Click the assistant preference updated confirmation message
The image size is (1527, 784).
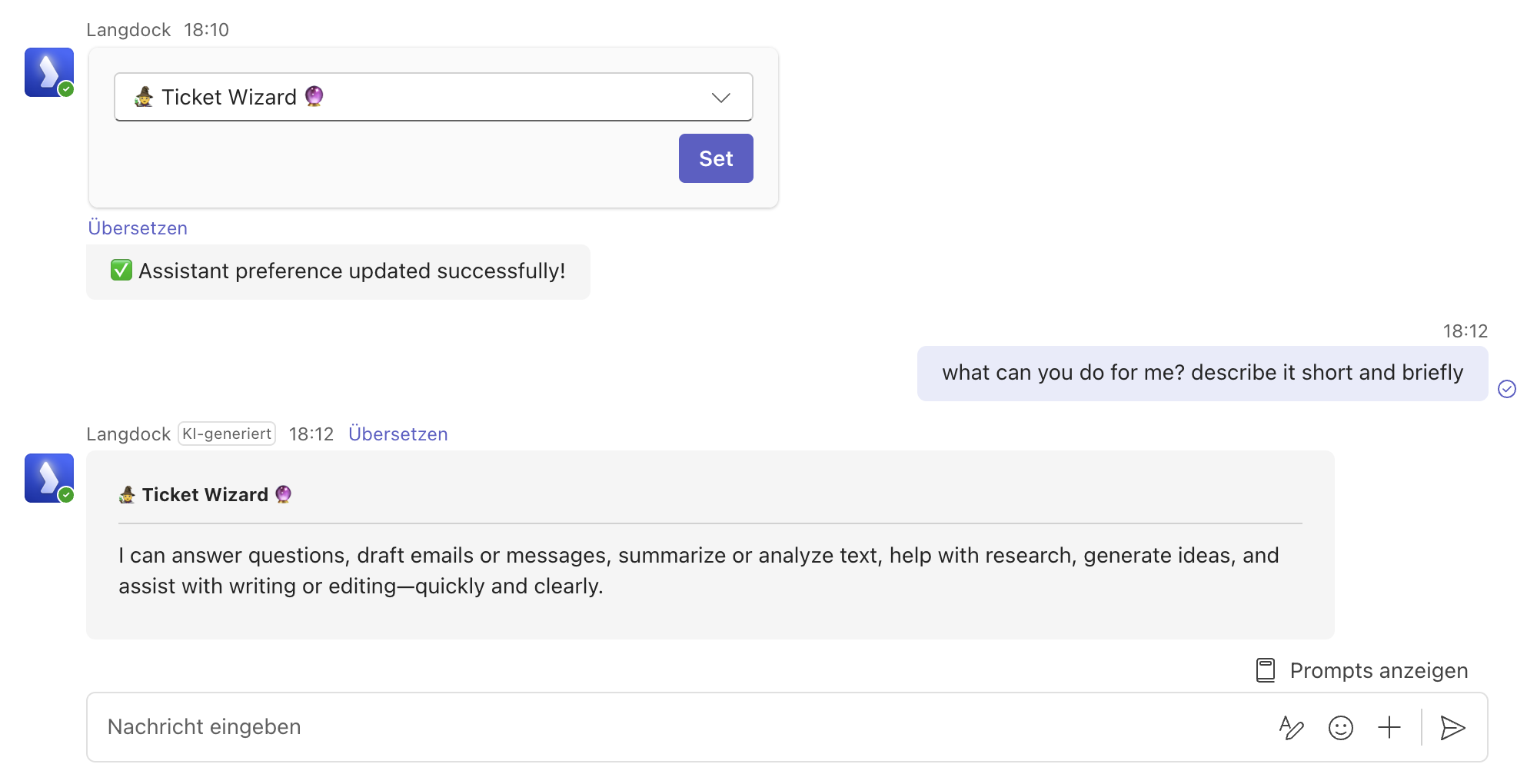pyautogui.click(x=338, y=271)
